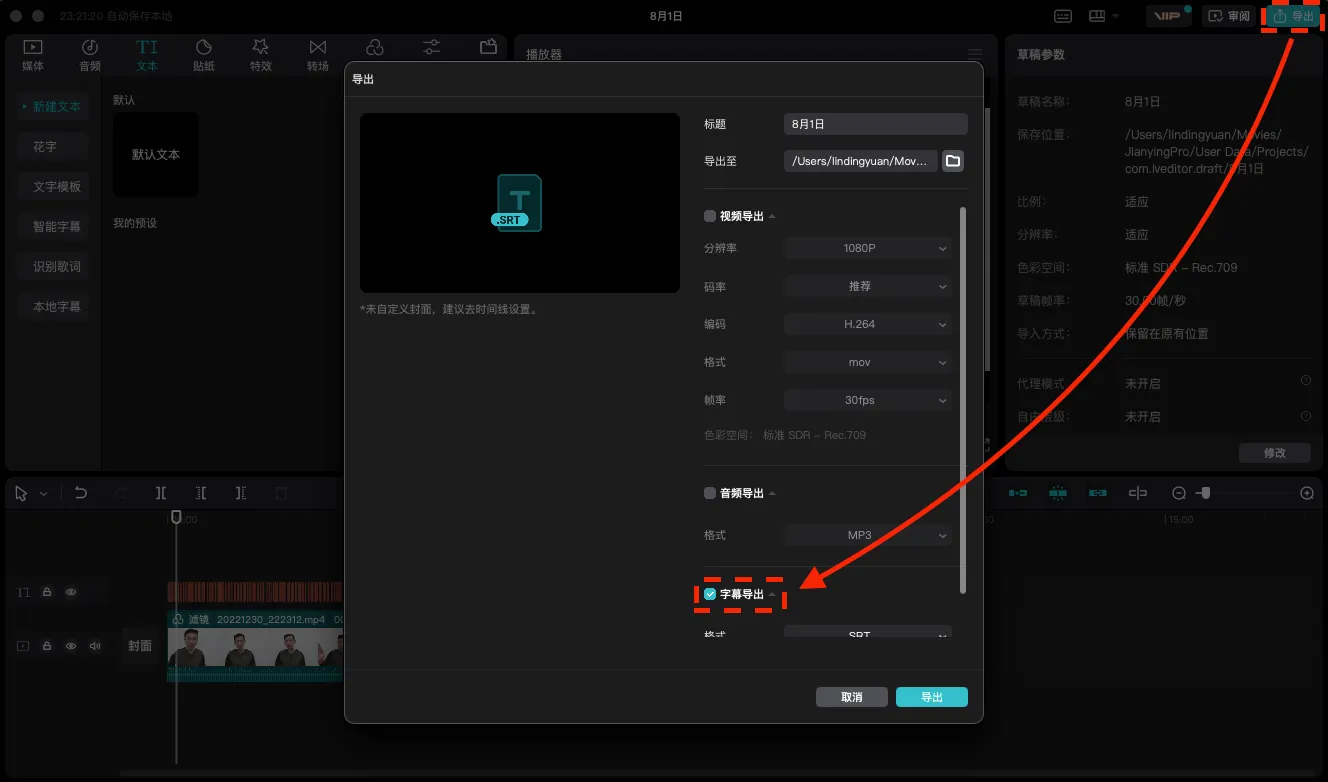
Task: Click the 审阅 review button
Action: click(1229, 16)
